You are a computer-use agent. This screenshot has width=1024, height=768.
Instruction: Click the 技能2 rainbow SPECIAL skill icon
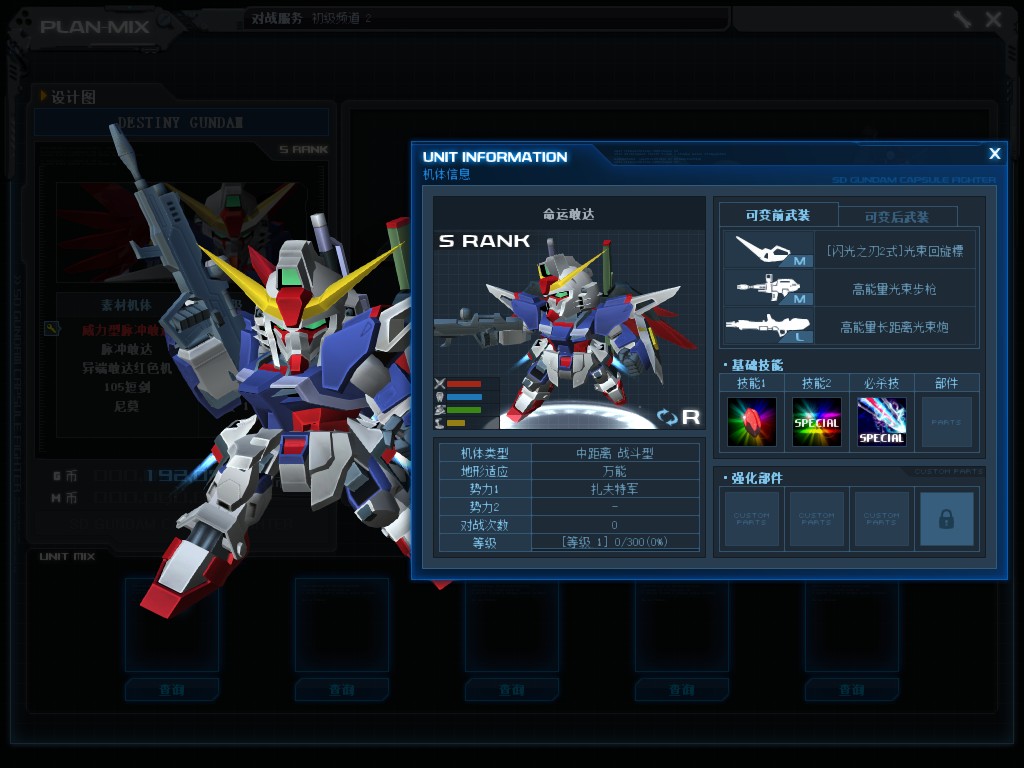coord(816,422)
